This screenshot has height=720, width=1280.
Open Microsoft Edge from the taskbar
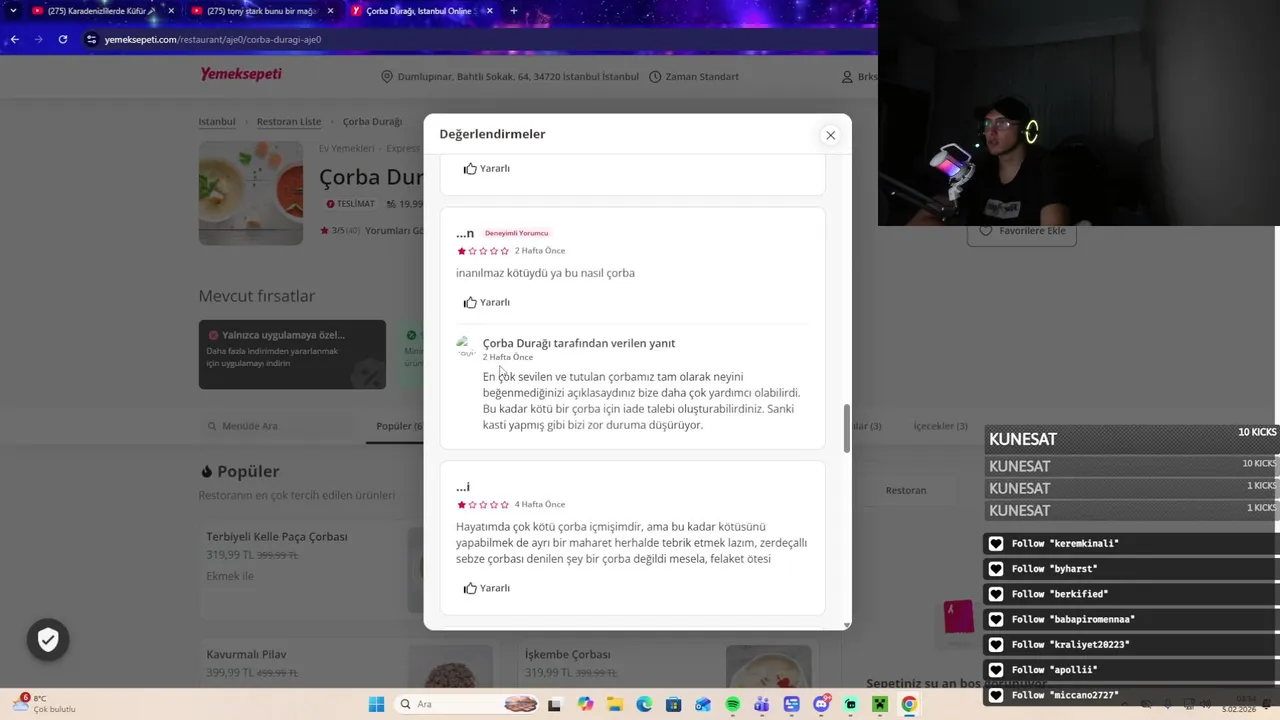click(644, 705)
